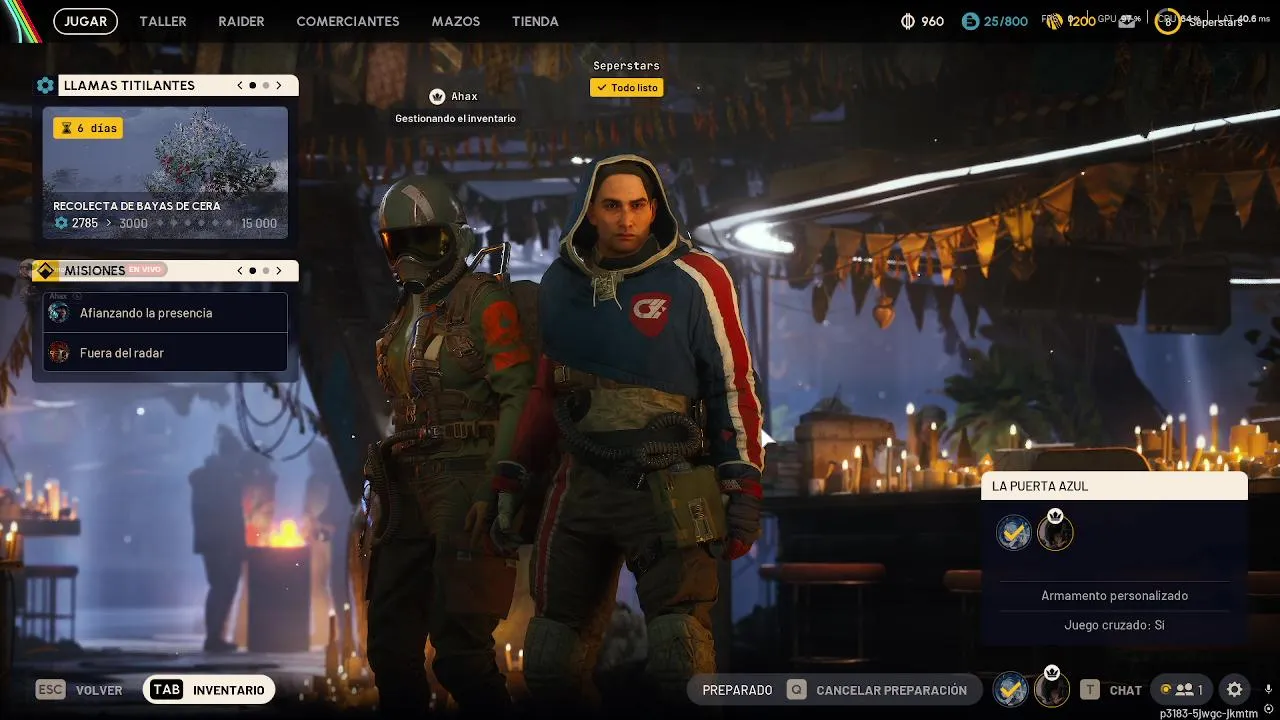Switch to the TALLER tab
Image resolution: width=1280 pixels, height=720 pixels.
click(x=163, y=21)
